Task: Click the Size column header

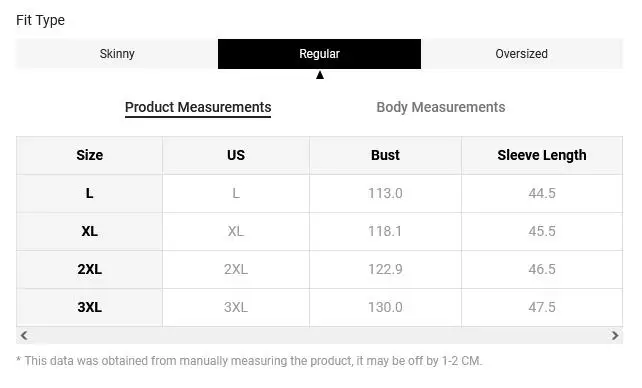Action: pos(89,156)
